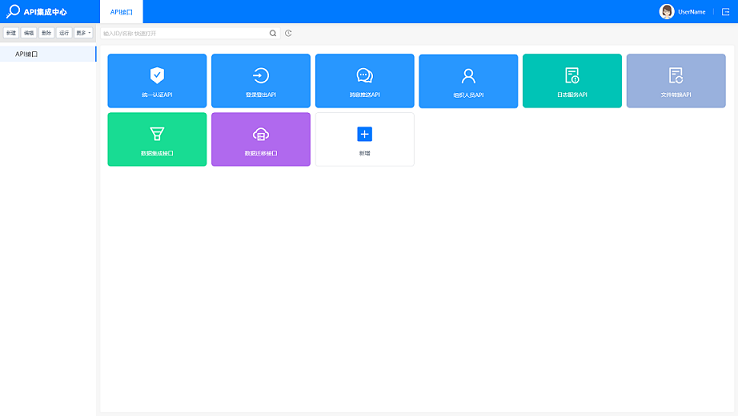Click the blue plus 新增 tile
Screen dimensions: 738x416
tap(365, 139)
